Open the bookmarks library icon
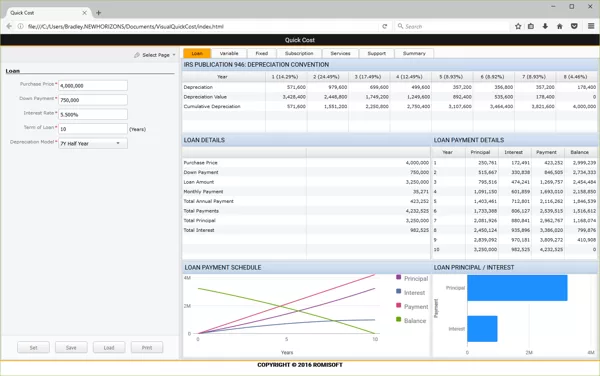This screenshot has height=376, width=600. click(x=531, y=26)
